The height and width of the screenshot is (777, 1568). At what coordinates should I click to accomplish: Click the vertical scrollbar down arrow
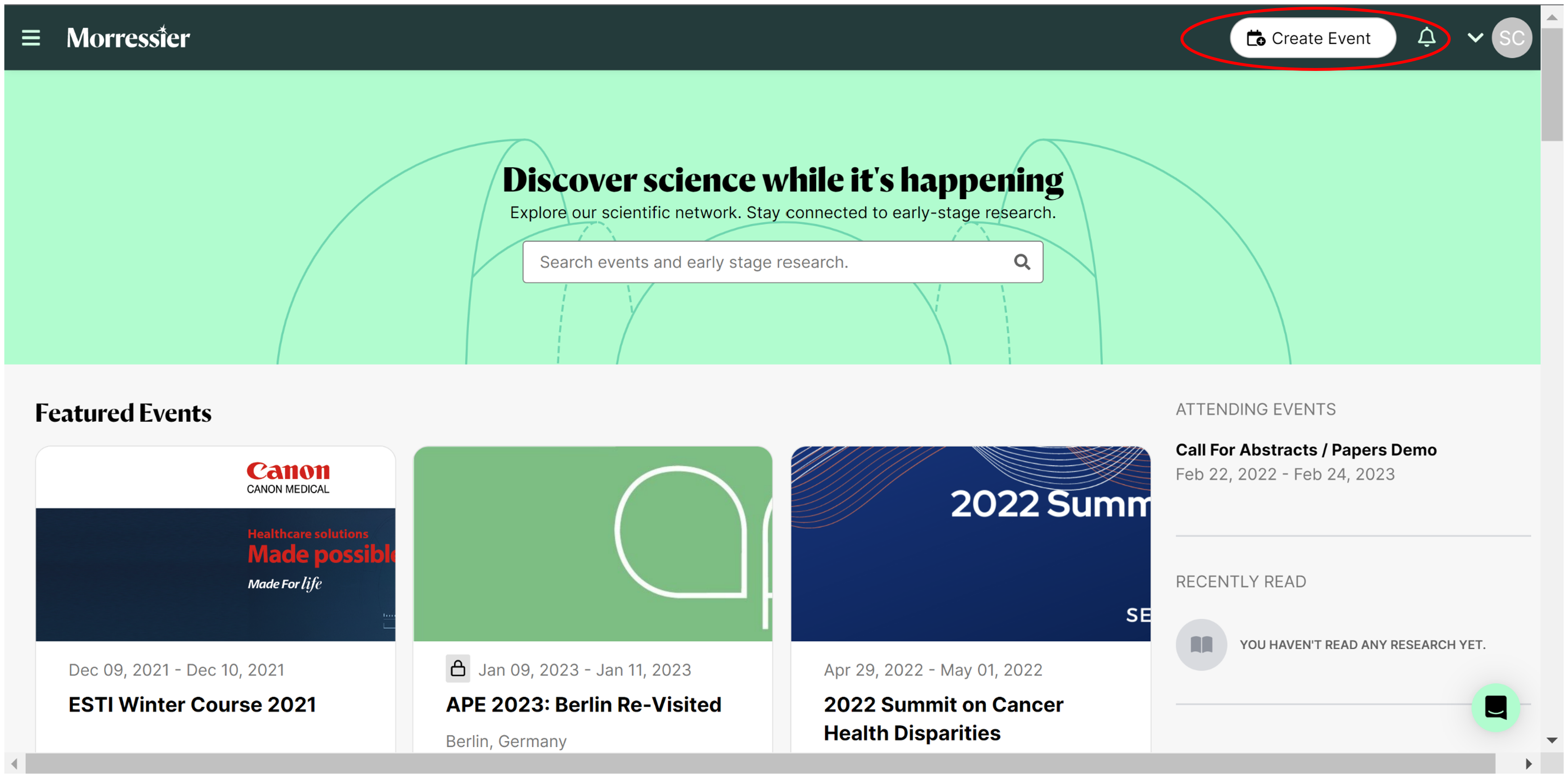1552,739
